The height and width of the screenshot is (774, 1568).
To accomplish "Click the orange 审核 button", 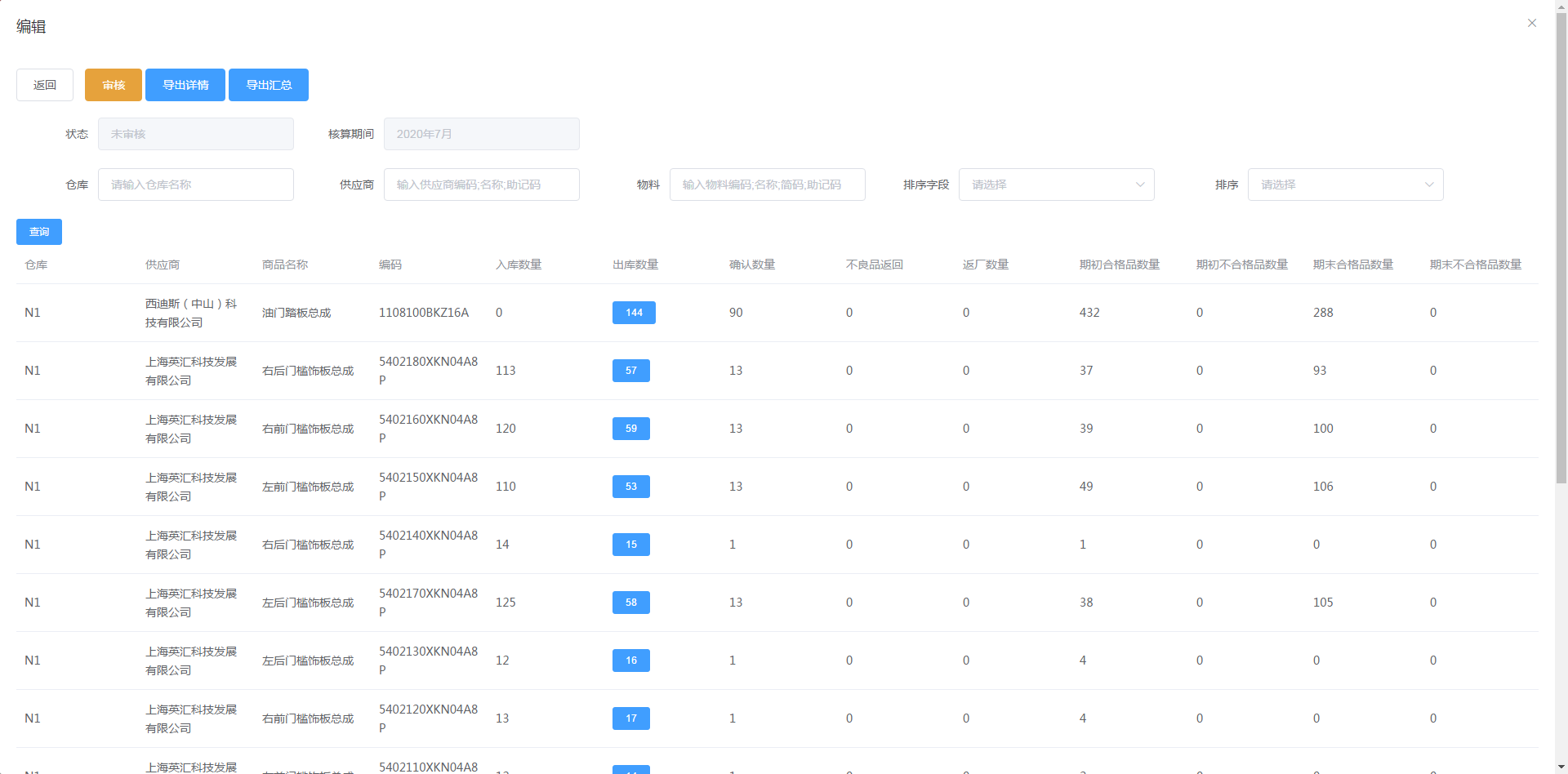I will [x=114, y=85].
